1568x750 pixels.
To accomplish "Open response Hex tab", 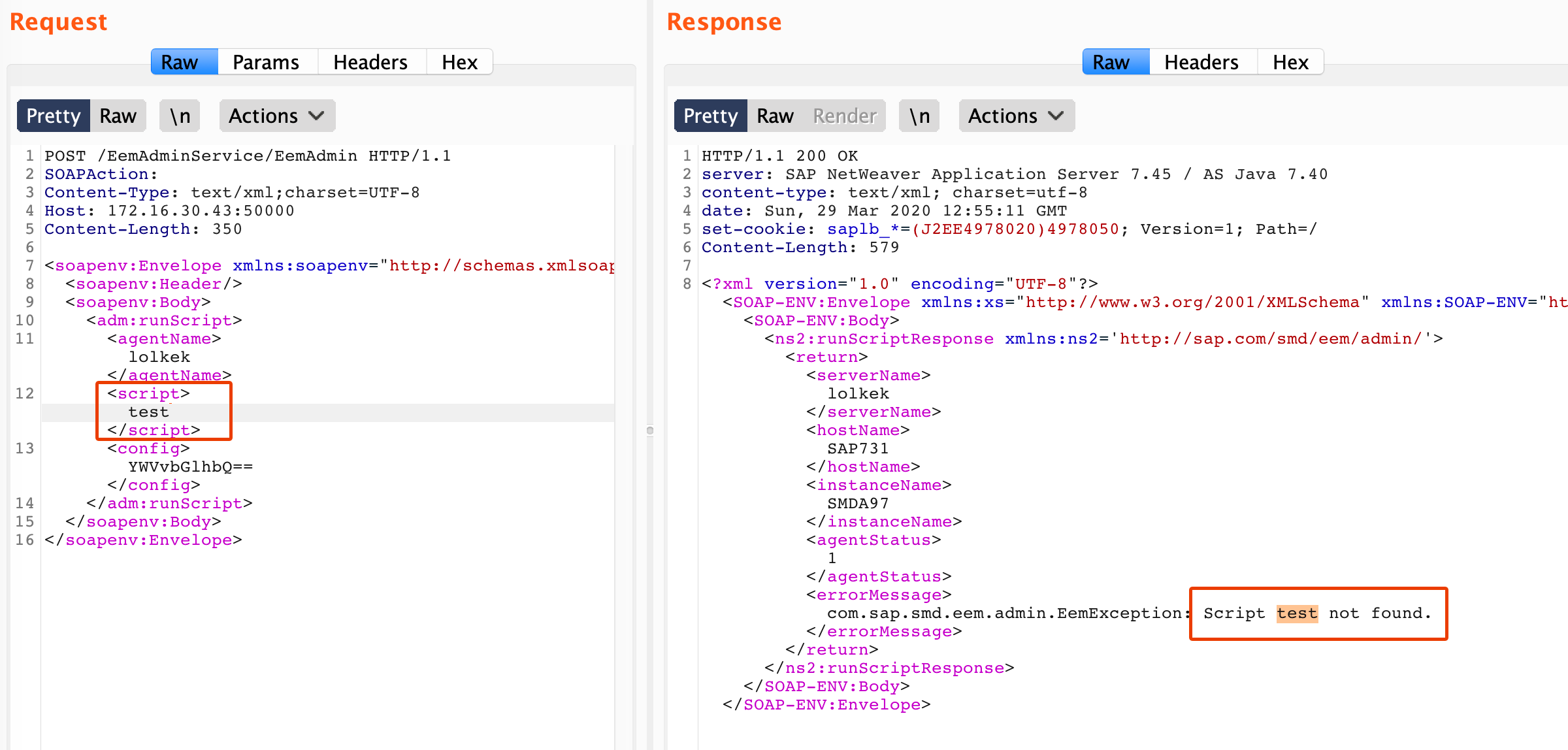I will click(1290, 62).
